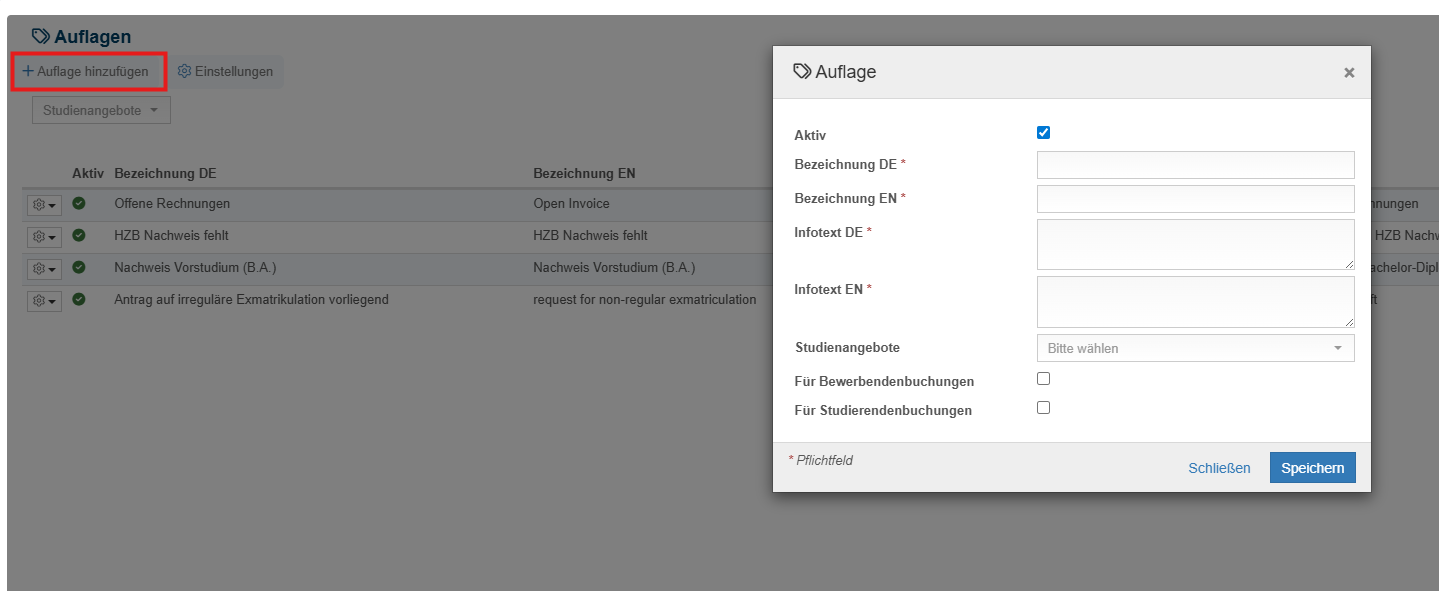The height and width of the screenshot is (591, 1439).
Task: Click the tag icon beside the Auflagen heading
Action: click(40, 35)
